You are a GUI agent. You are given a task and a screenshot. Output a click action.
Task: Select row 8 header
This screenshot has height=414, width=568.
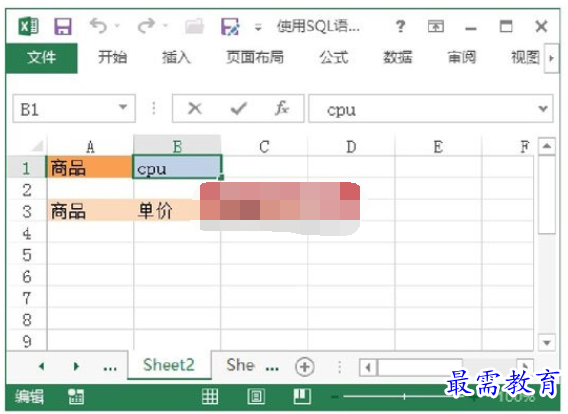point(26,319)
